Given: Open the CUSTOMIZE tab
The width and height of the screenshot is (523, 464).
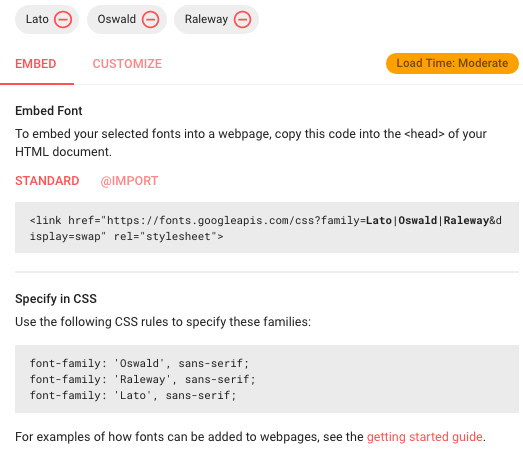Looking at the screenshot, I should point(127,64).
